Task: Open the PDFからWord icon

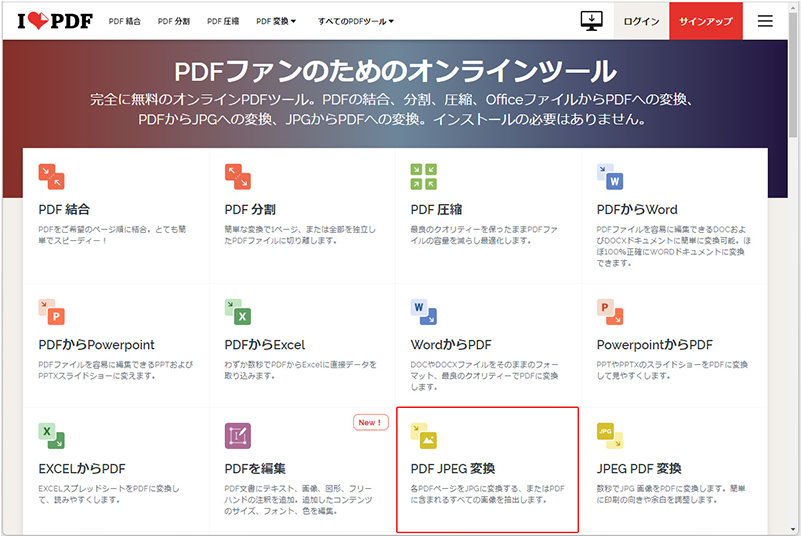Action: coord(610,176)
